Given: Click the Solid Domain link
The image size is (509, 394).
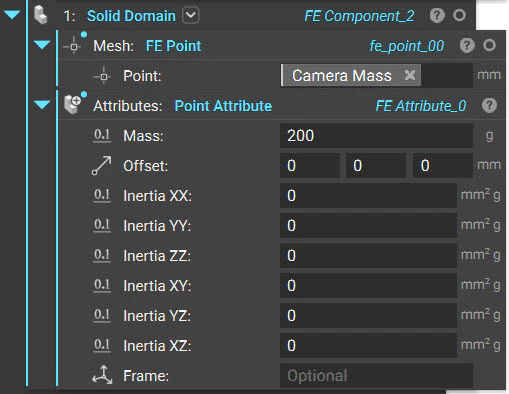Looking at the screenshot, I should [x=131, y=16].
